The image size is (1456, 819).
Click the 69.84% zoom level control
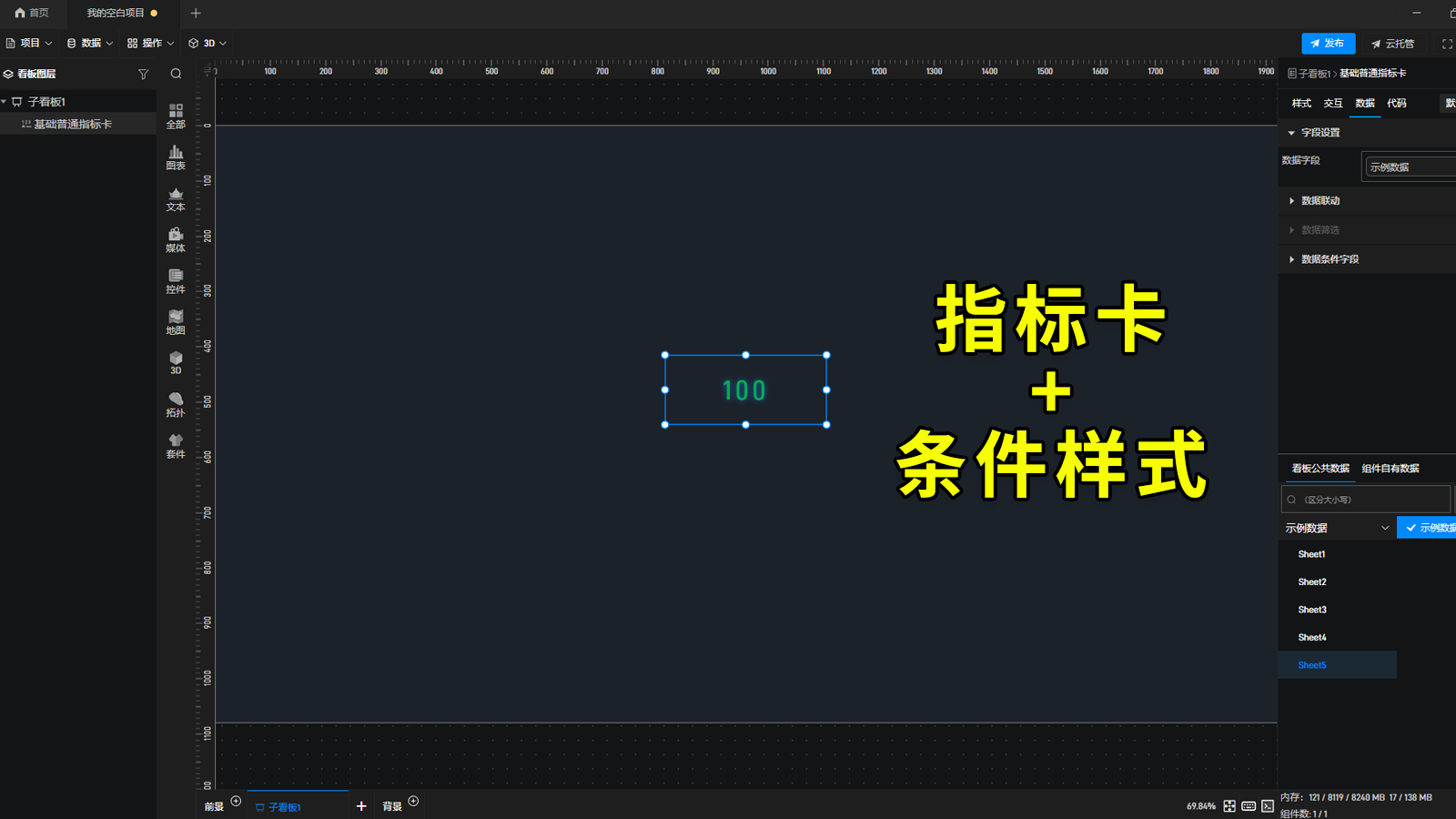1201,805
